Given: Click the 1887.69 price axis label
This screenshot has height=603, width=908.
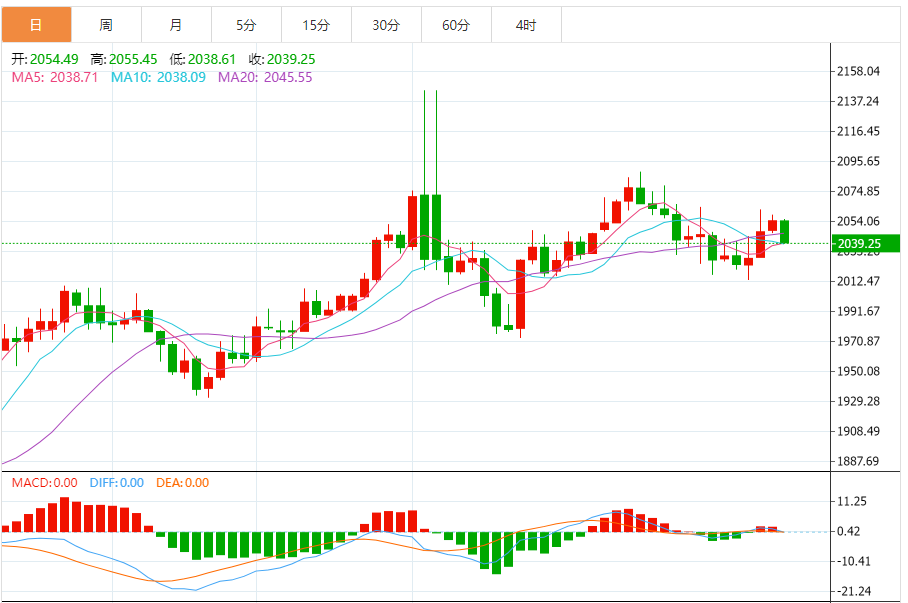Looking at the screenshot, I should 858,461.
